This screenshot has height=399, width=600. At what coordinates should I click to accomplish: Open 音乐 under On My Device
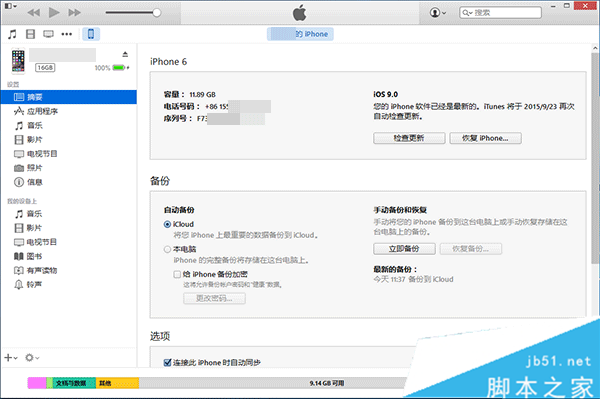coord(68,214)
